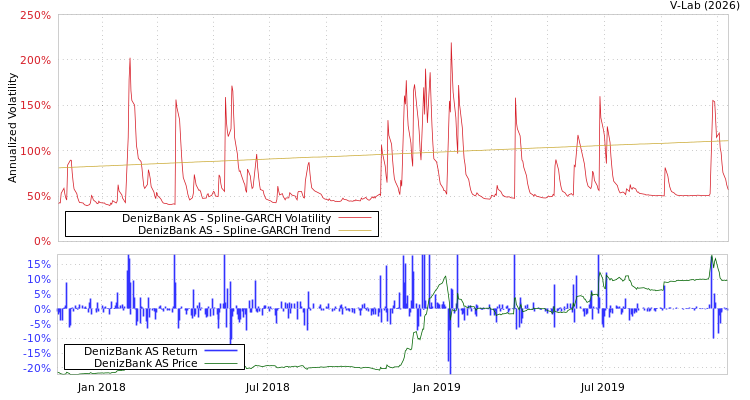Click the blue Return legend line sample
This screenshot has height=400, width=750.
[x=221, y=351]
